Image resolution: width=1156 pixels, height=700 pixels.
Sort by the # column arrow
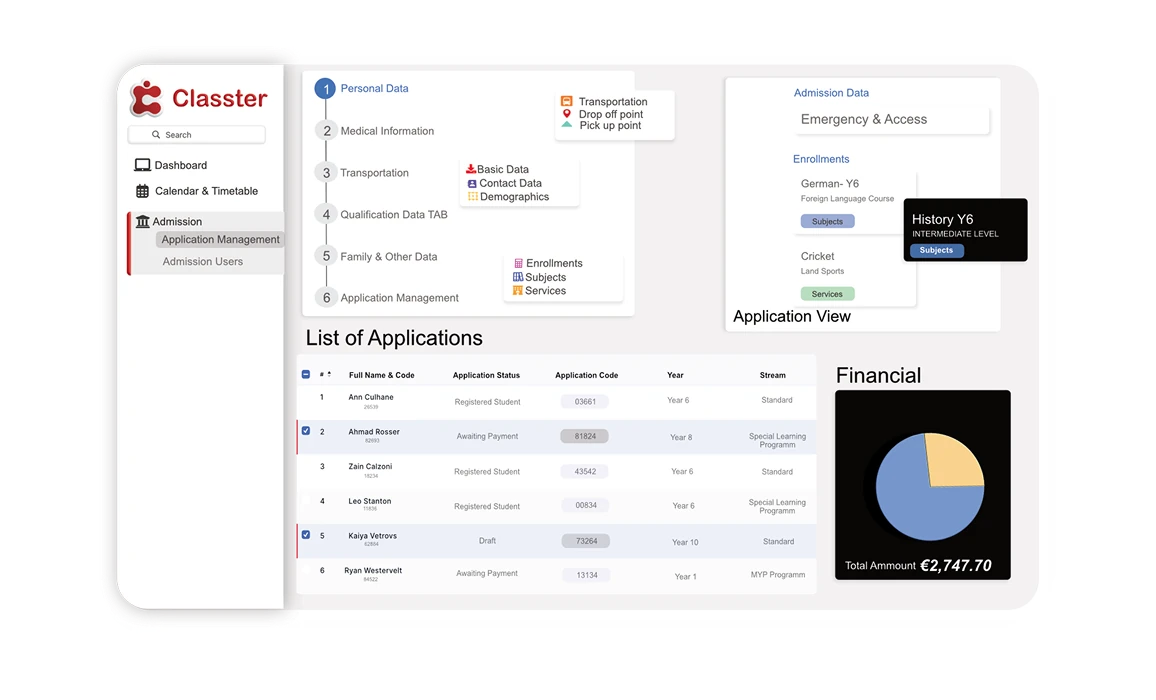click(329, 374)
